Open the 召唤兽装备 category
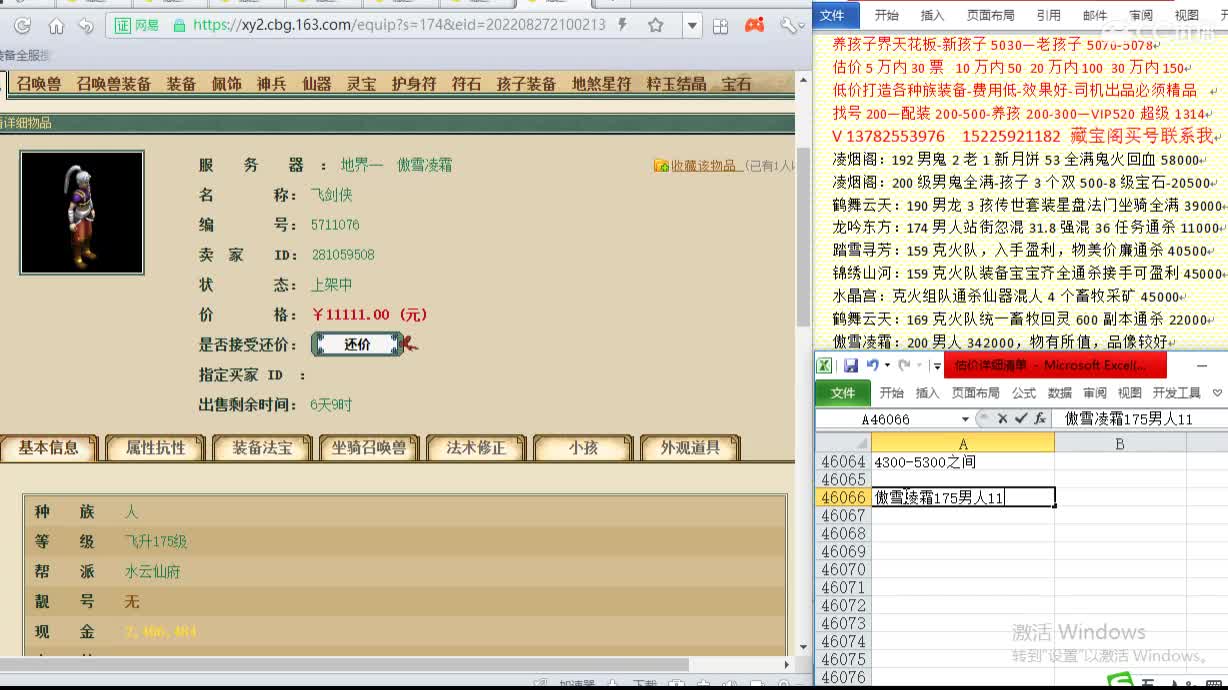Image resolution: width=1228 pixels, height=690 pixels. [113, 84]
